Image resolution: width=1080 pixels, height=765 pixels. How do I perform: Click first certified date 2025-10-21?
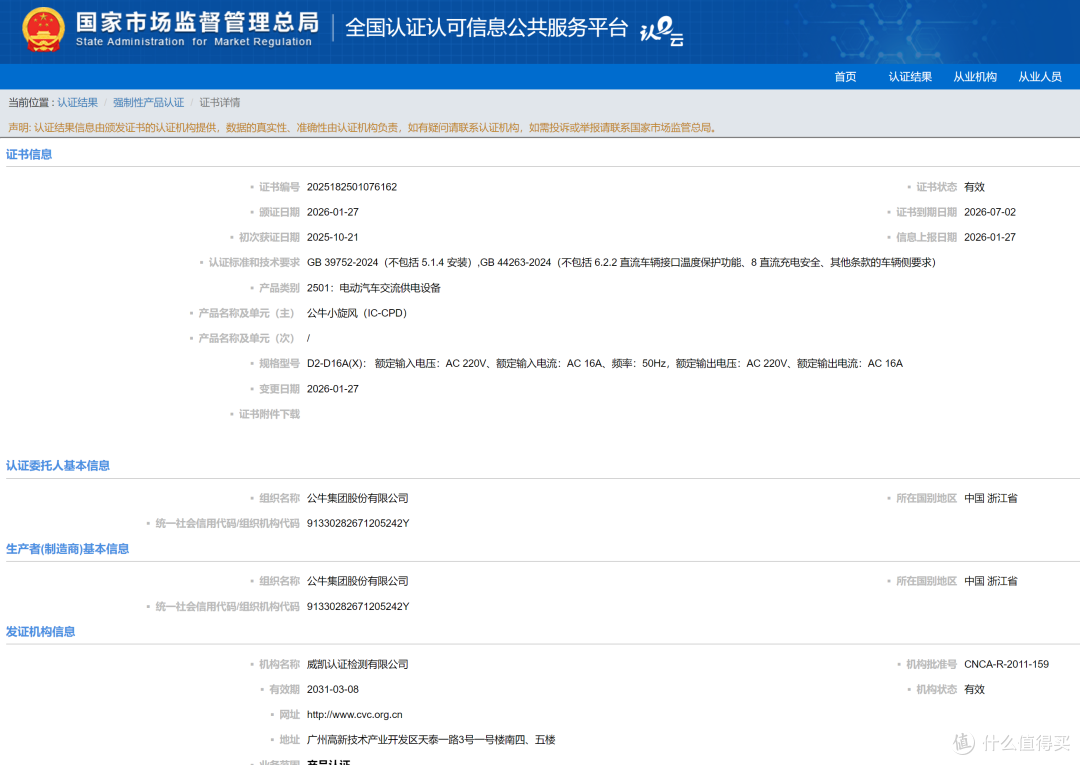coord(333,238)
